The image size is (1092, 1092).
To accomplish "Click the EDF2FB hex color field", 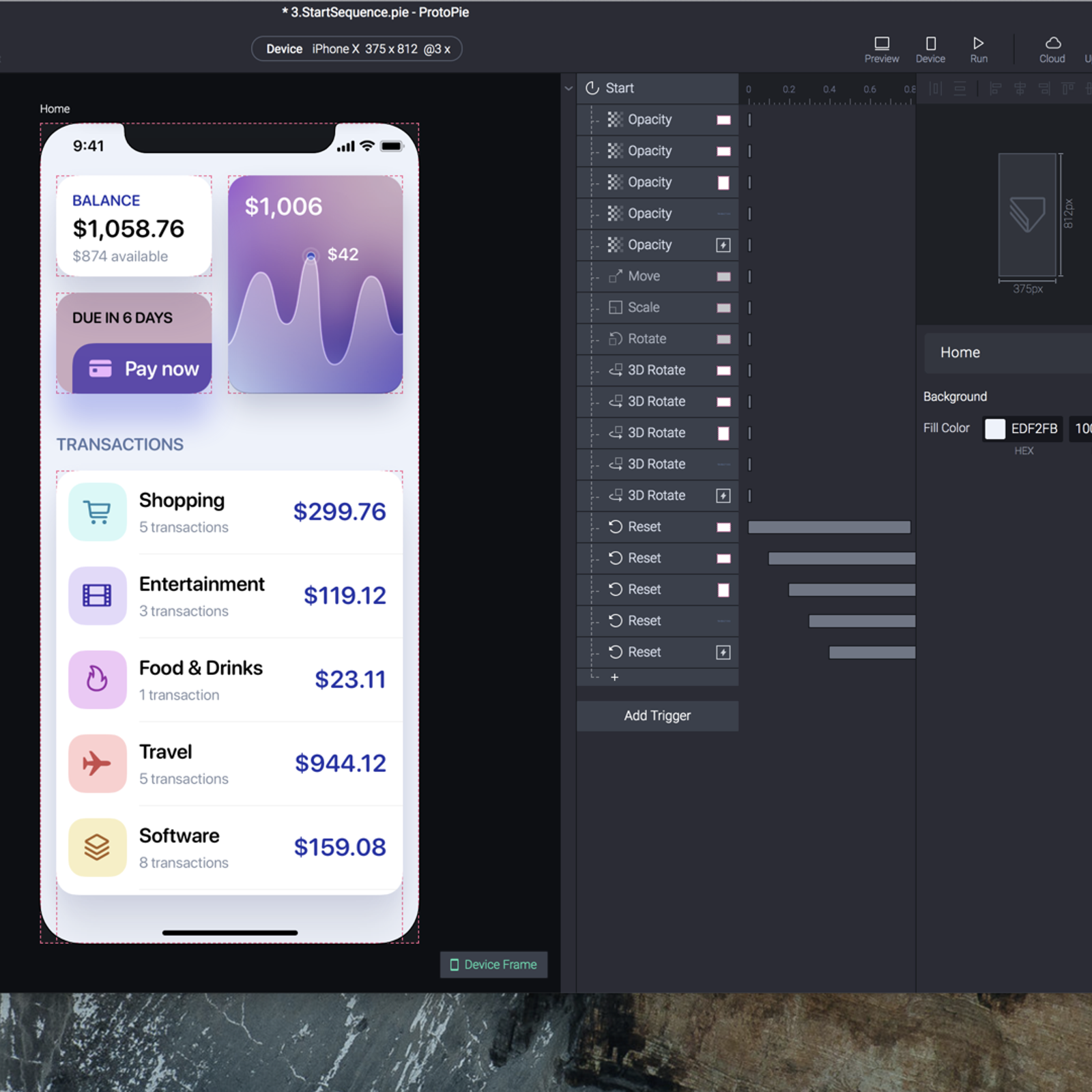I will pos(1033,429).
